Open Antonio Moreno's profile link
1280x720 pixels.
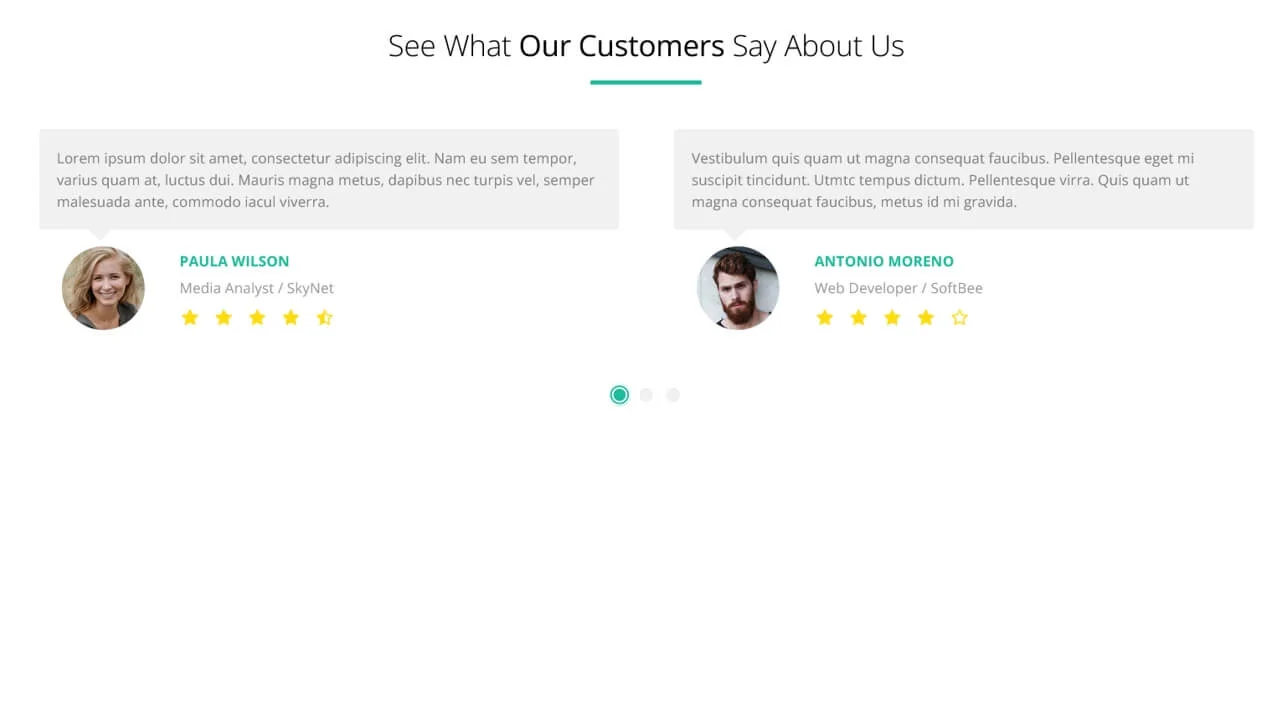(x=884, y=261)
